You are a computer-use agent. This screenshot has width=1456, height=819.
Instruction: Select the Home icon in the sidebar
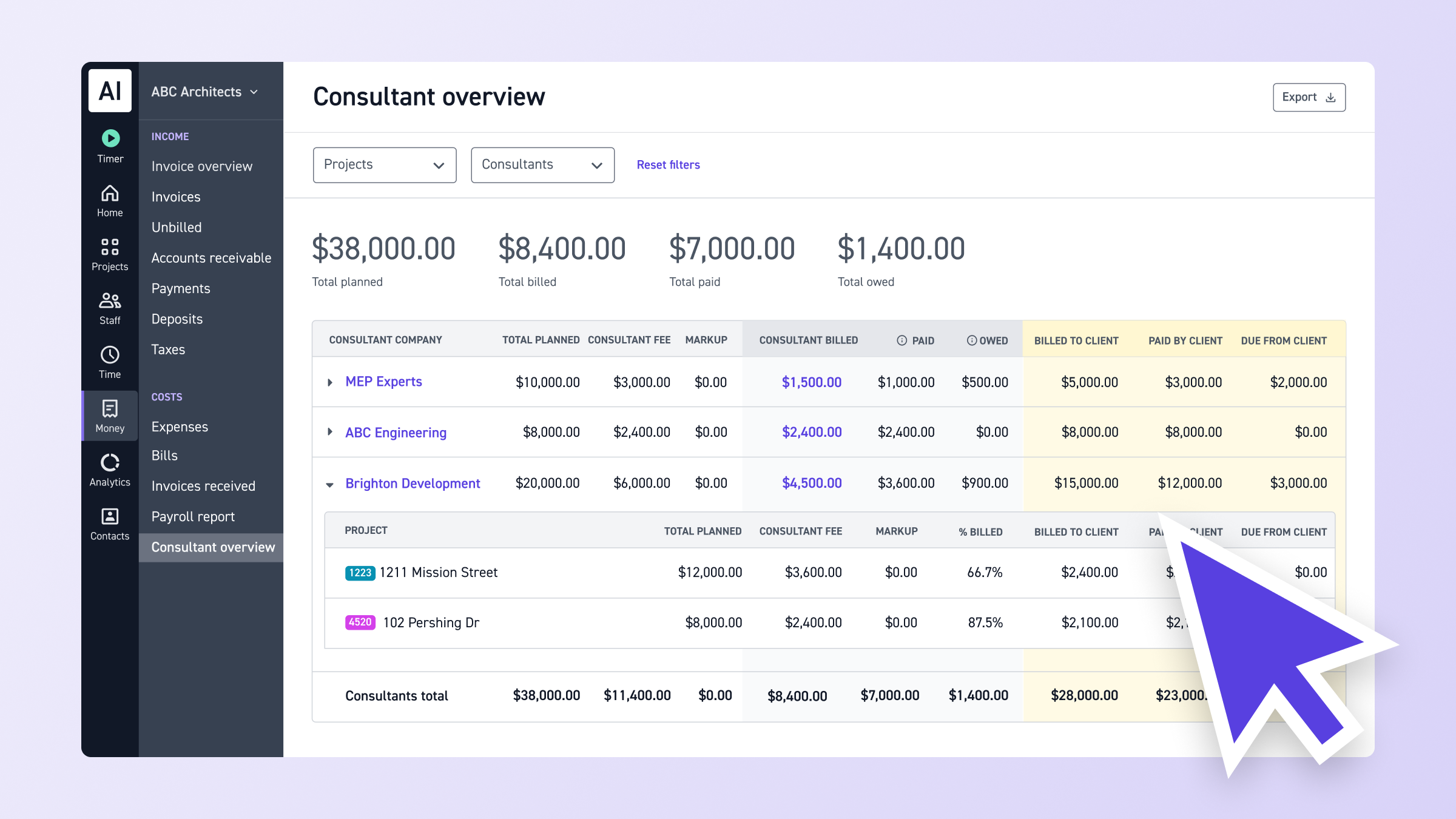109,193
